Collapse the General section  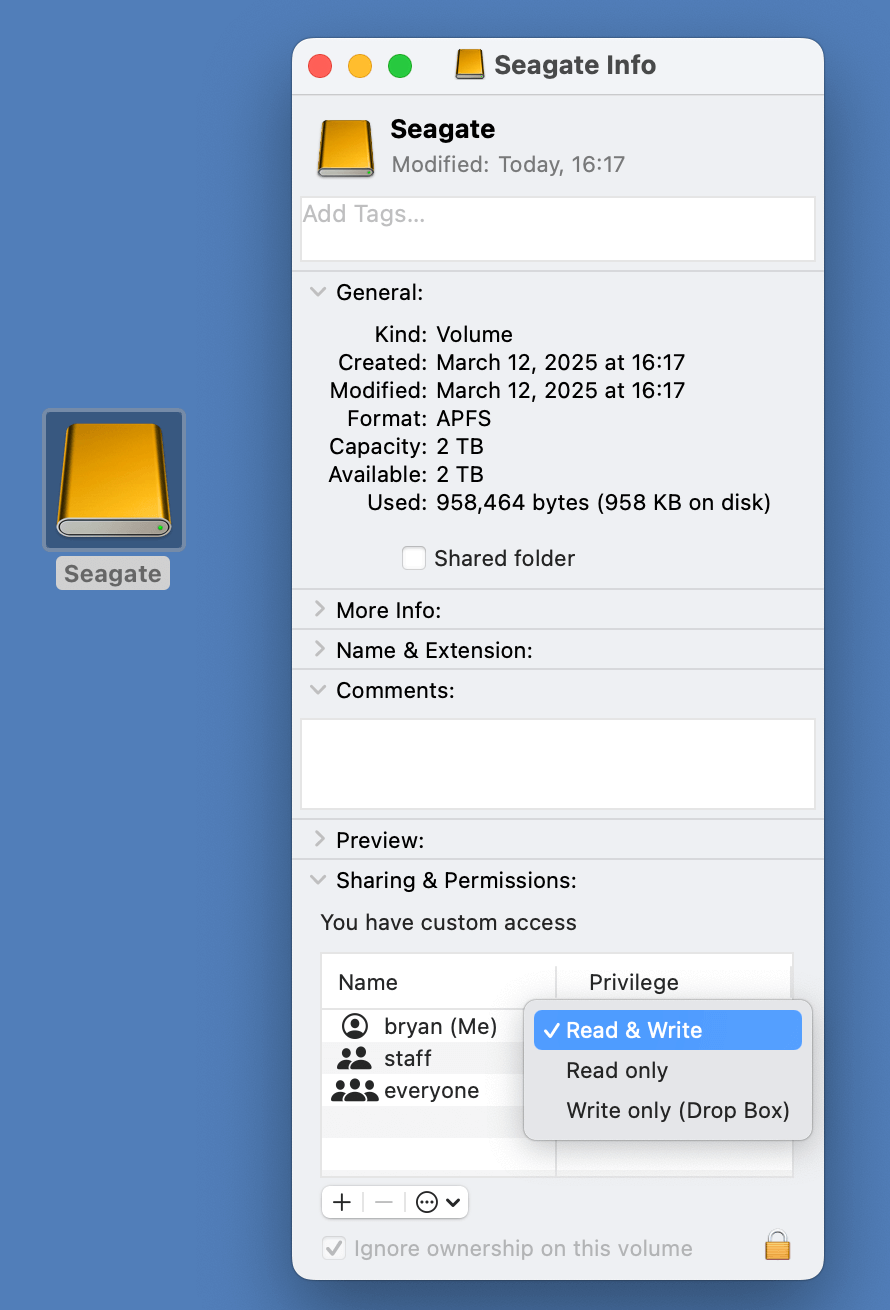(318, 291)
